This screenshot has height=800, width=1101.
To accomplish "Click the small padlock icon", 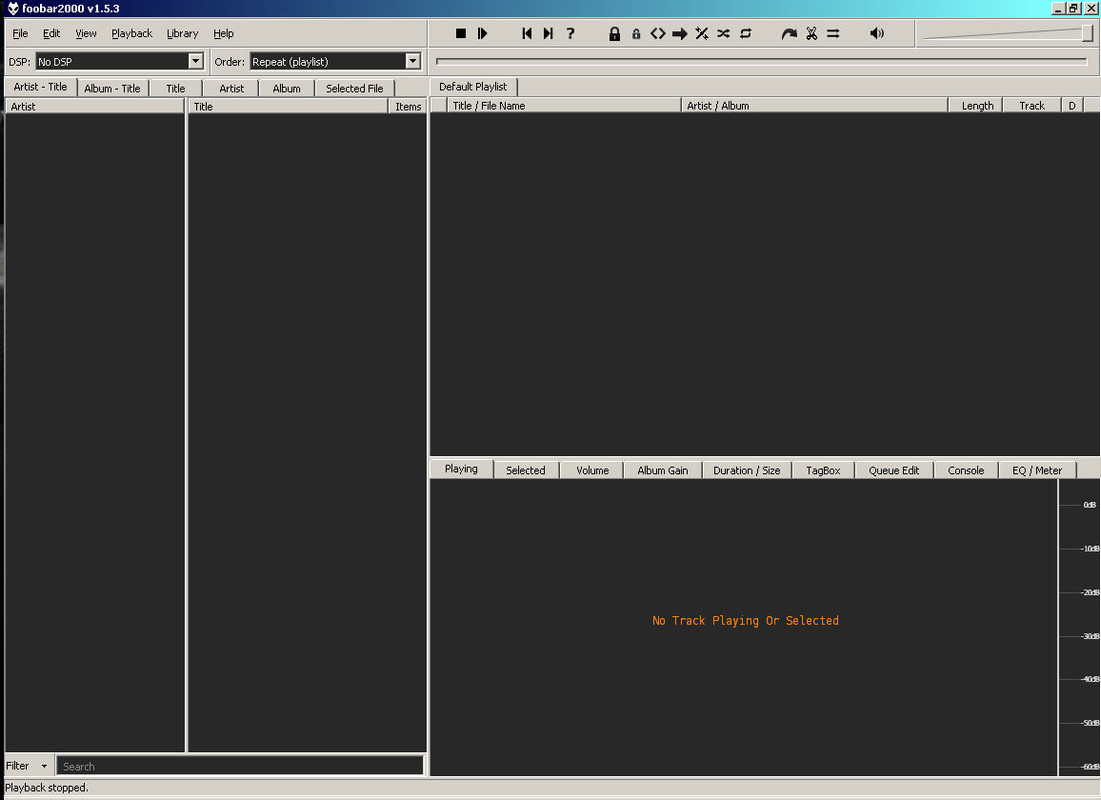I will coord(636,34).
